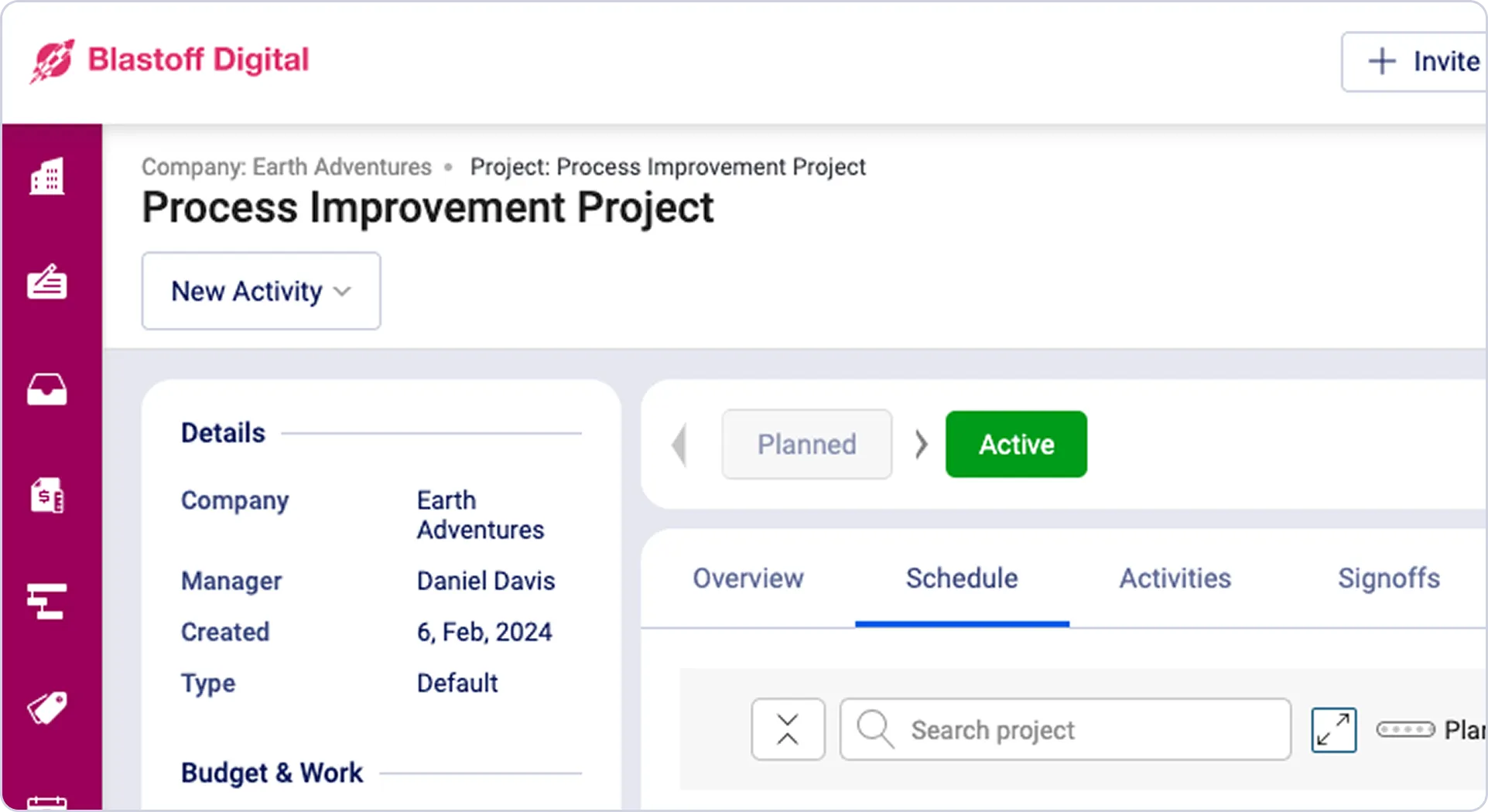Image resolution: width=1488 pixels, height=812 pixels.
Task: Click the Type value Default
Action: coord(457,683)
